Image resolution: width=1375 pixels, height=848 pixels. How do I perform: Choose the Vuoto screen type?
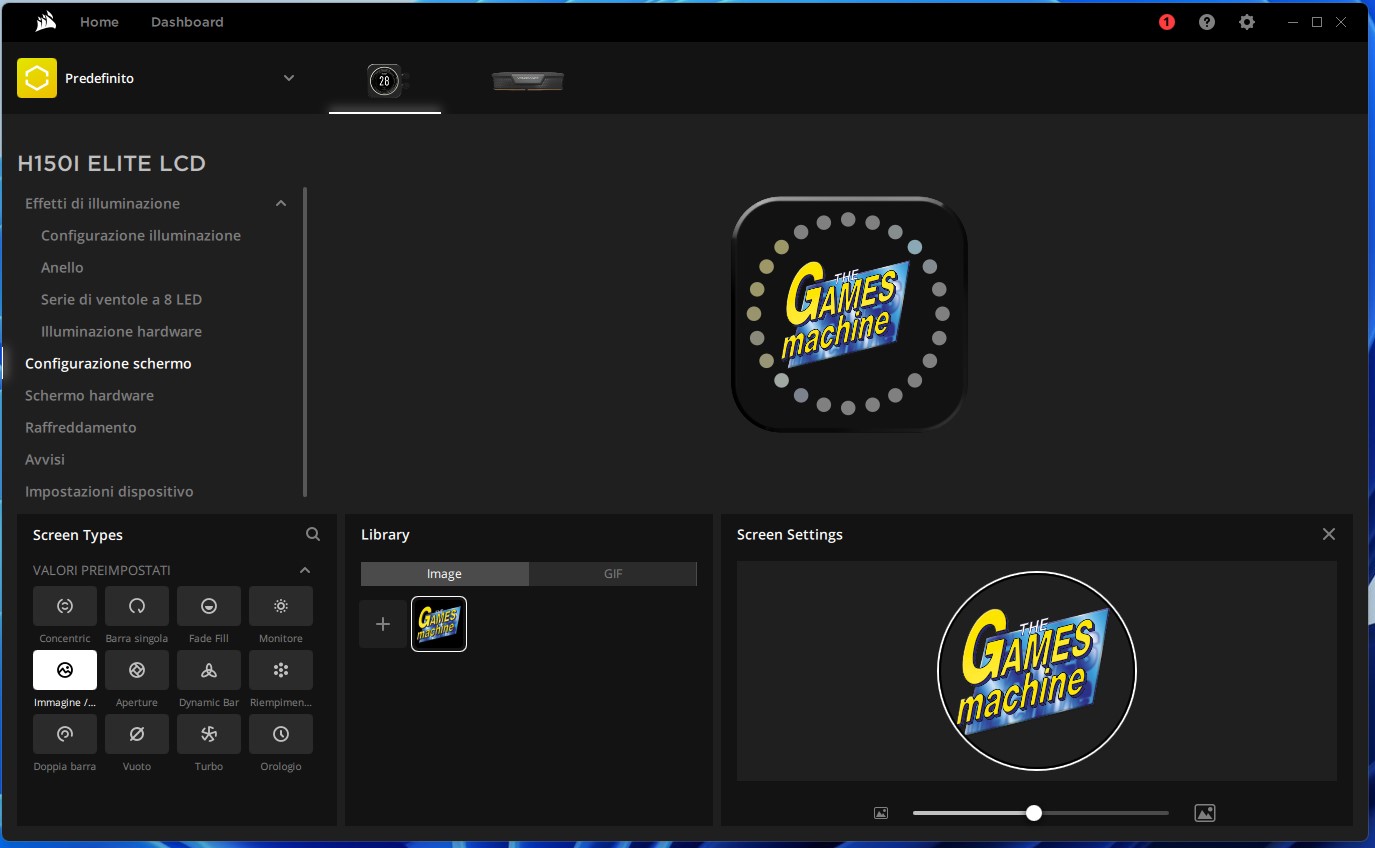point(137,734)
